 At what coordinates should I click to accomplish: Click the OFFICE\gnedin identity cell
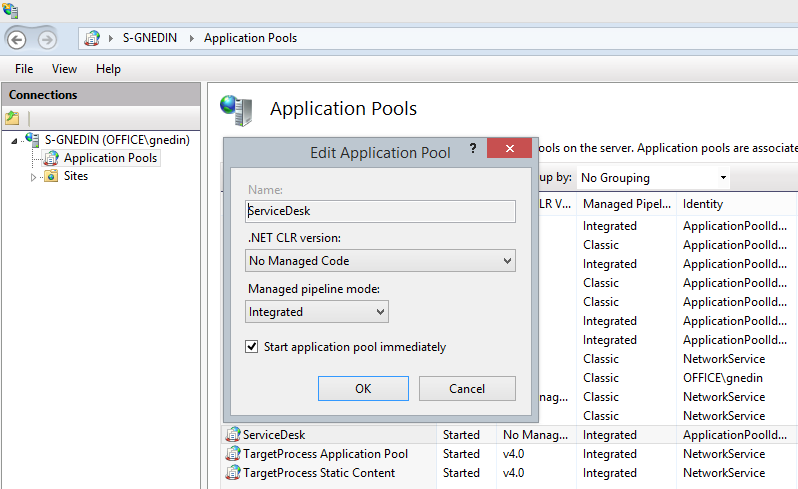tap(723, 378)
